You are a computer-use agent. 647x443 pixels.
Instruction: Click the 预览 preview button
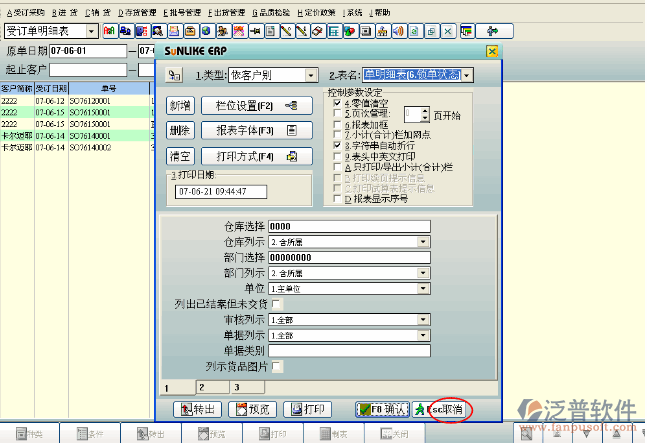click(x=250, y=409)
